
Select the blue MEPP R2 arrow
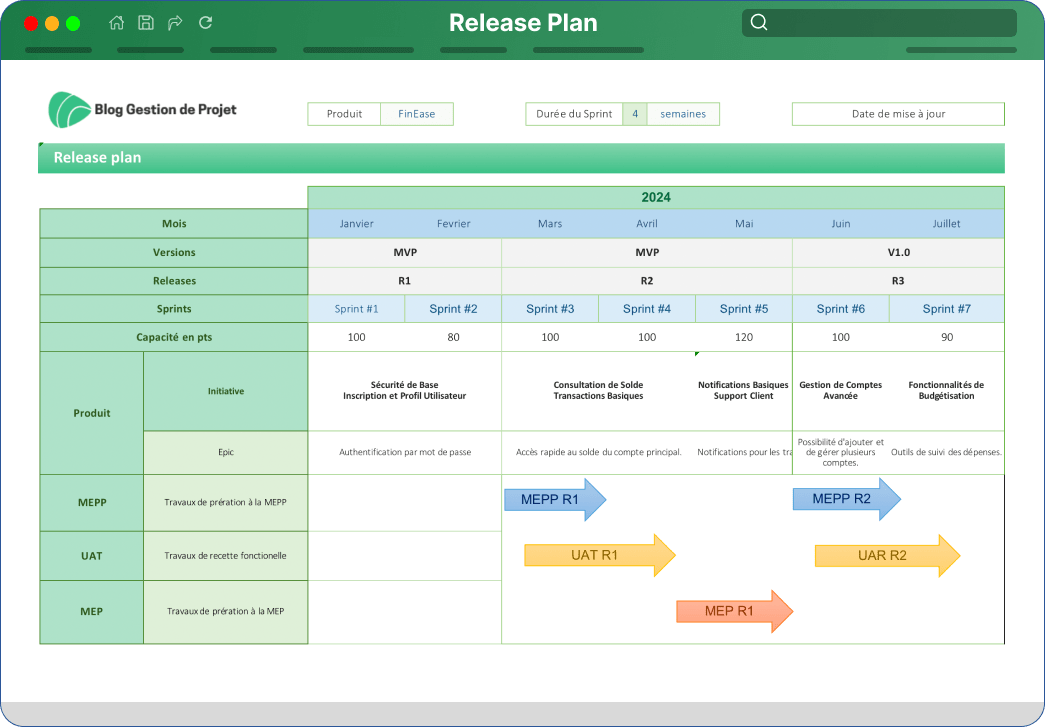click(x=846, y=499)
